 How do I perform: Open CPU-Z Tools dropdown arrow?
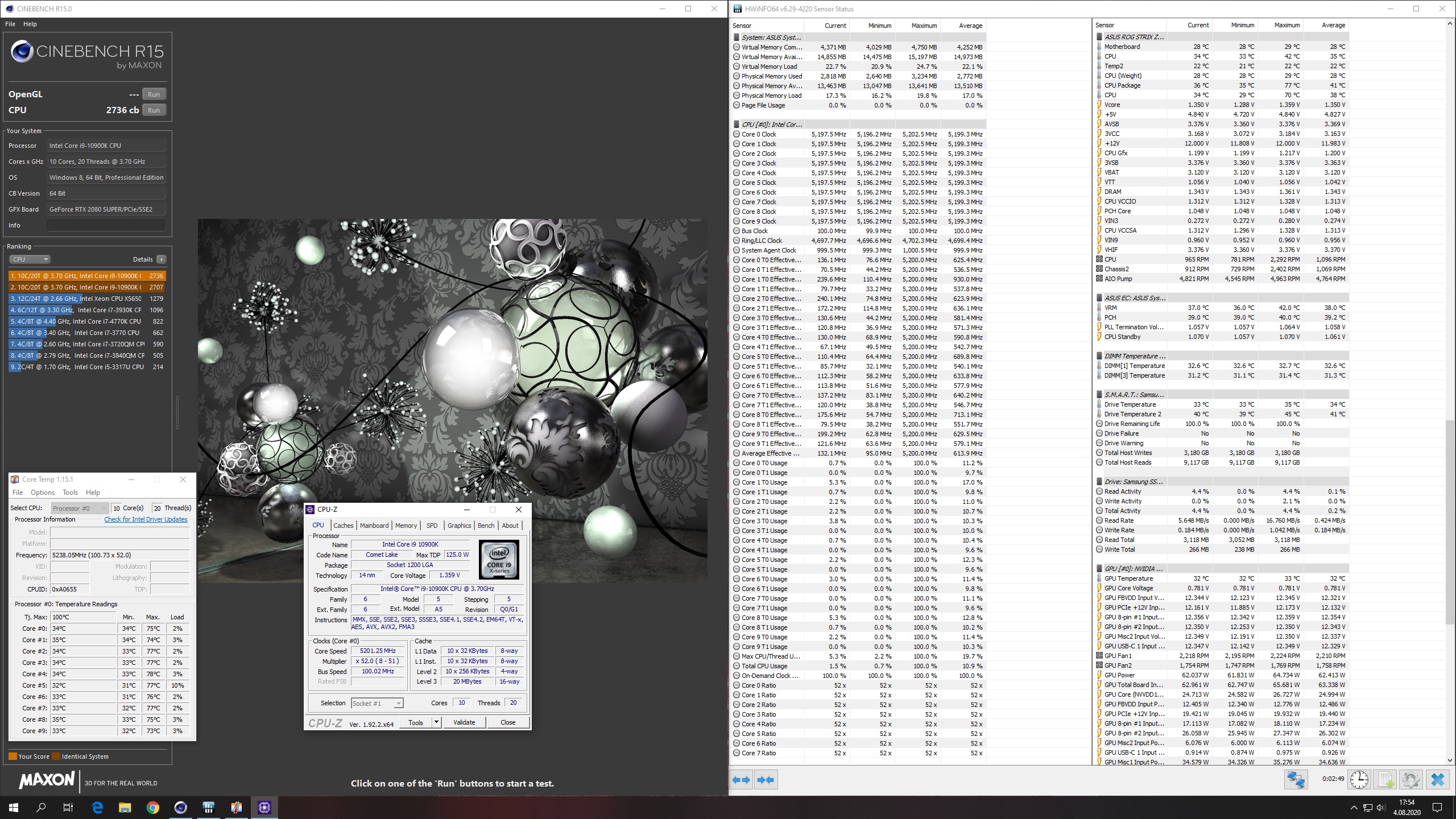coord(436,722)
